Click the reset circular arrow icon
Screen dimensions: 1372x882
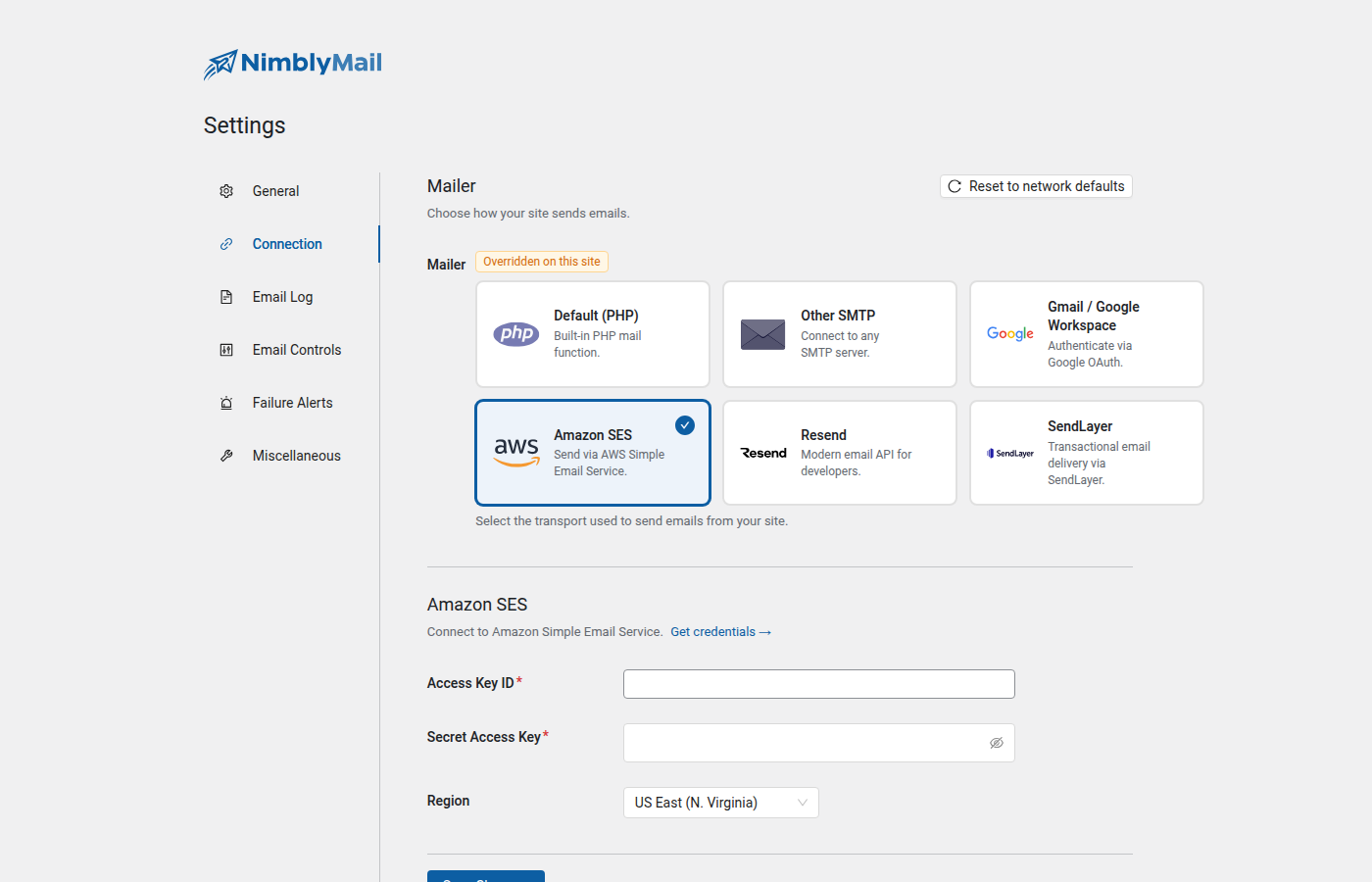[x=955, y=186]
